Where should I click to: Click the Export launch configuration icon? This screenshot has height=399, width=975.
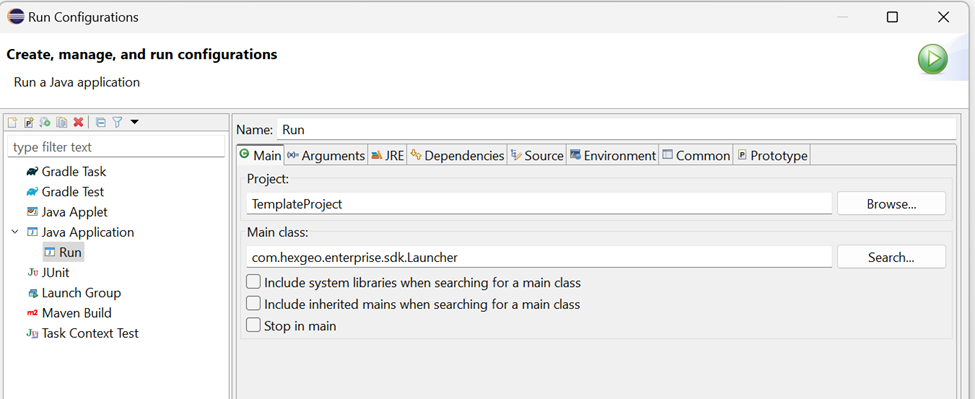pyautogui.click(x=45, y=122)
